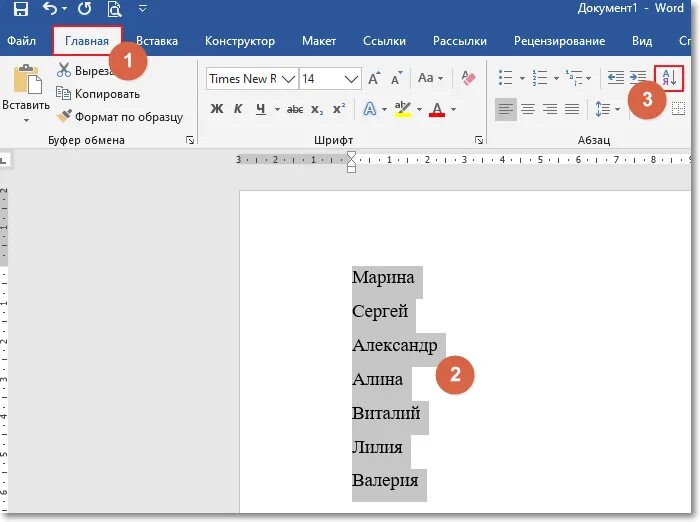Activate Формат по образцу
Image resolution: width=700 pixels, height=522 pixels.
pos(120,117)
